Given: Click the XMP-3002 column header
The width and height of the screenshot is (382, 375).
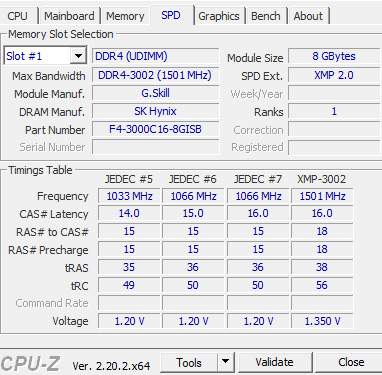Looking at the screenshot, I should (x=322, y=179).
